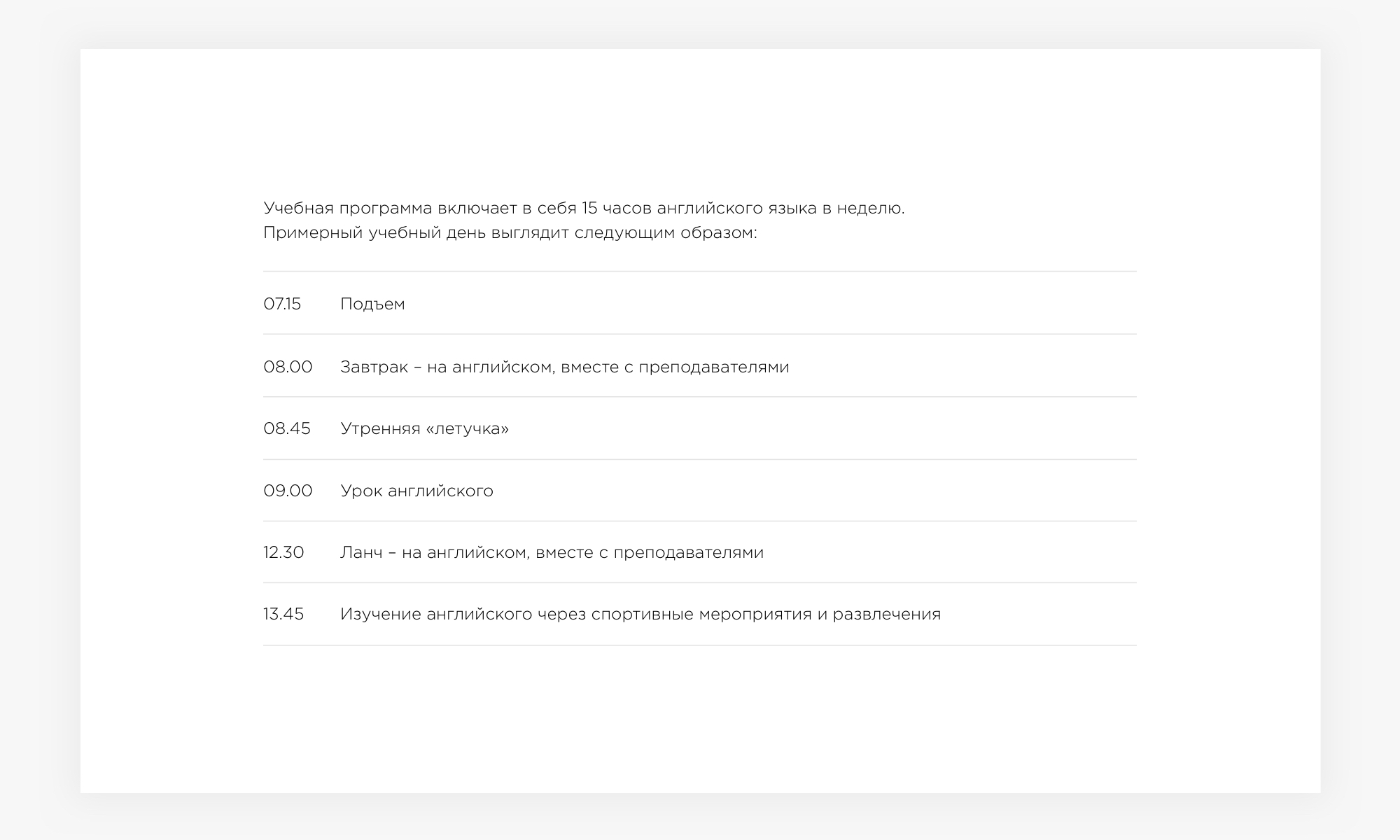Click the Учебная программа intro sentence
Screen dimensions: 1400x840
pyautogui.click(x=584, y=208)
